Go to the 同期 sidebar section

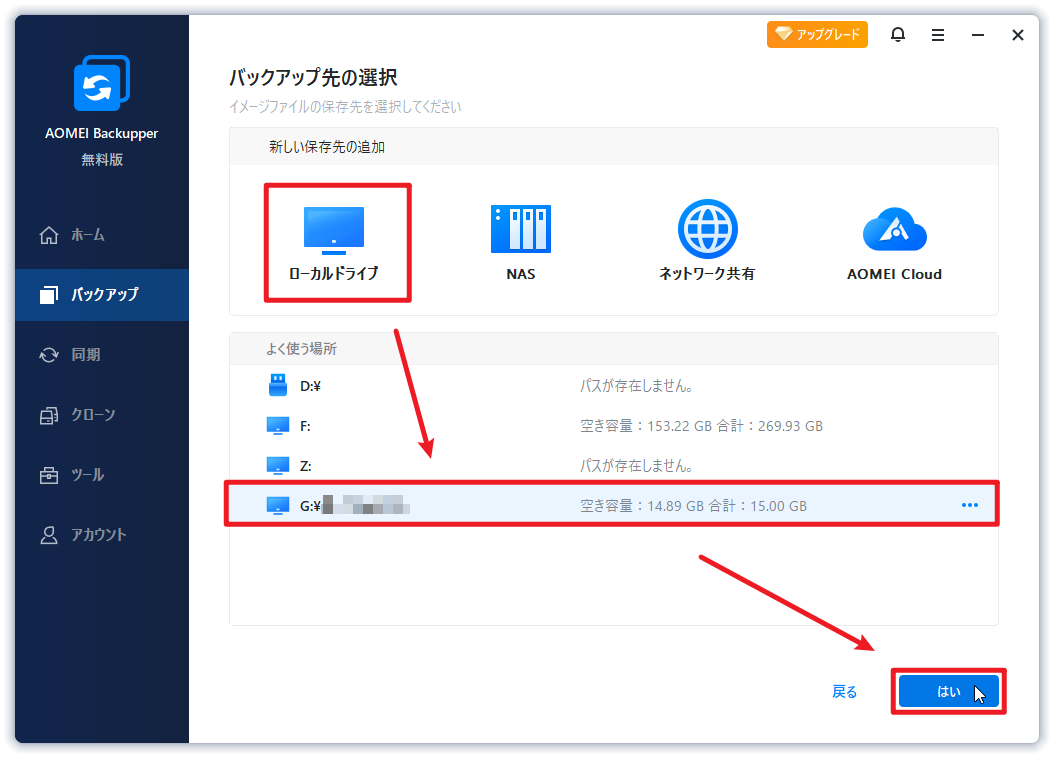(102, 355)
